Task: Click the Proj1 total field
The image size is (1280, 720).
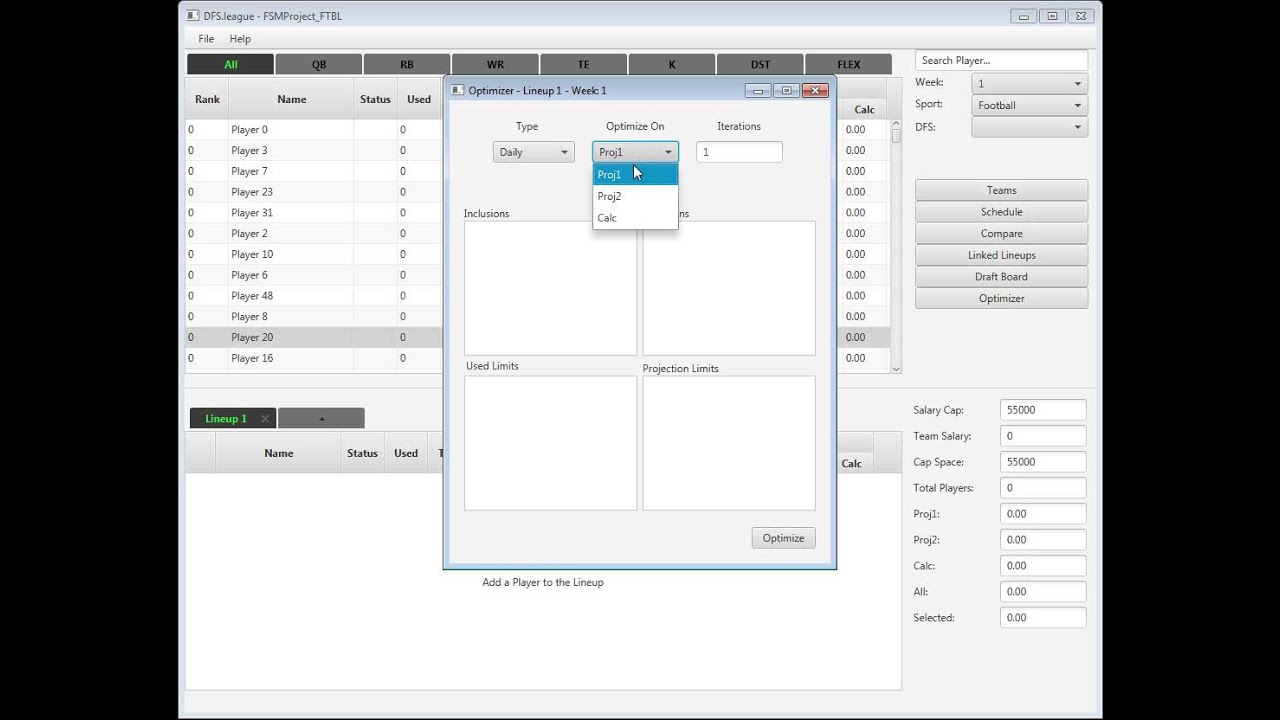Action: 1043,514
